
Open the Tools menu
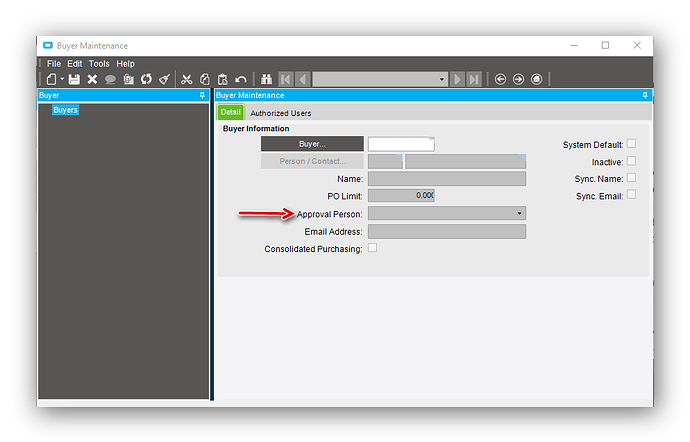click(99, 64)
